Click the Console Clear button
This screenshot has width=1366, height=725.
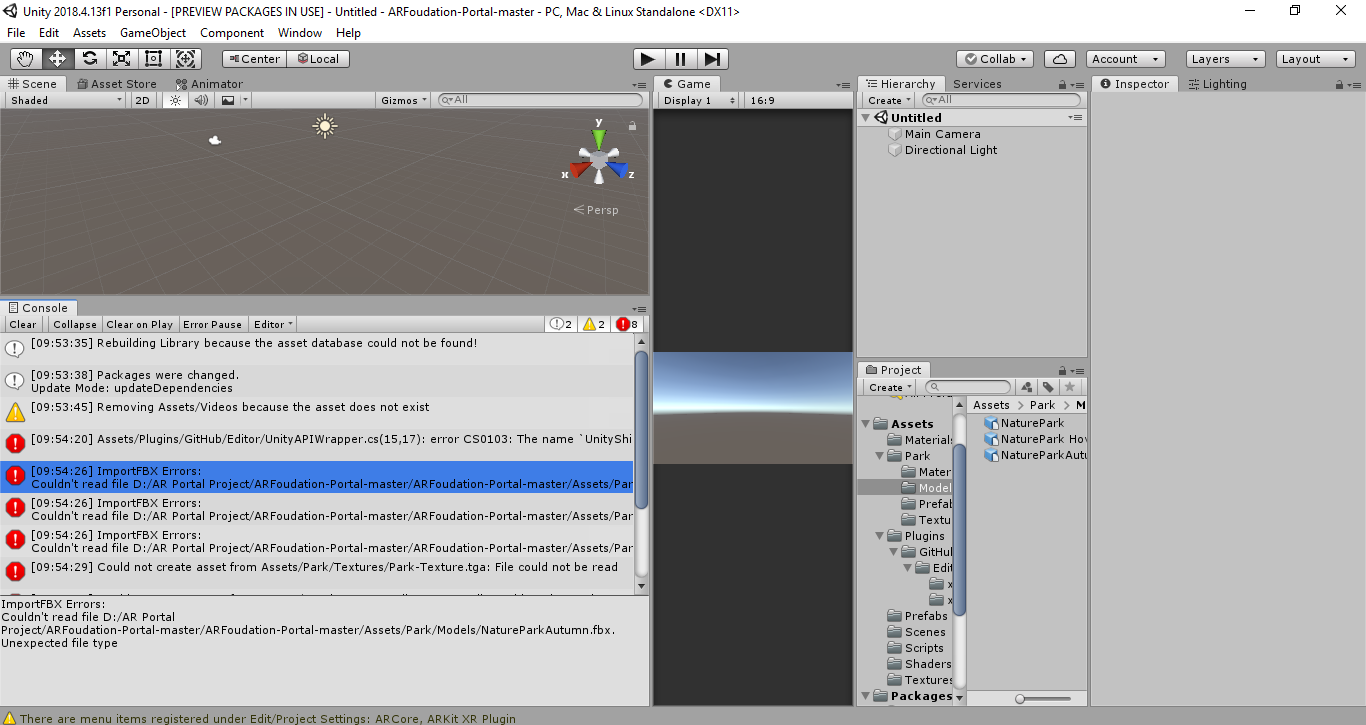point(23,324)
